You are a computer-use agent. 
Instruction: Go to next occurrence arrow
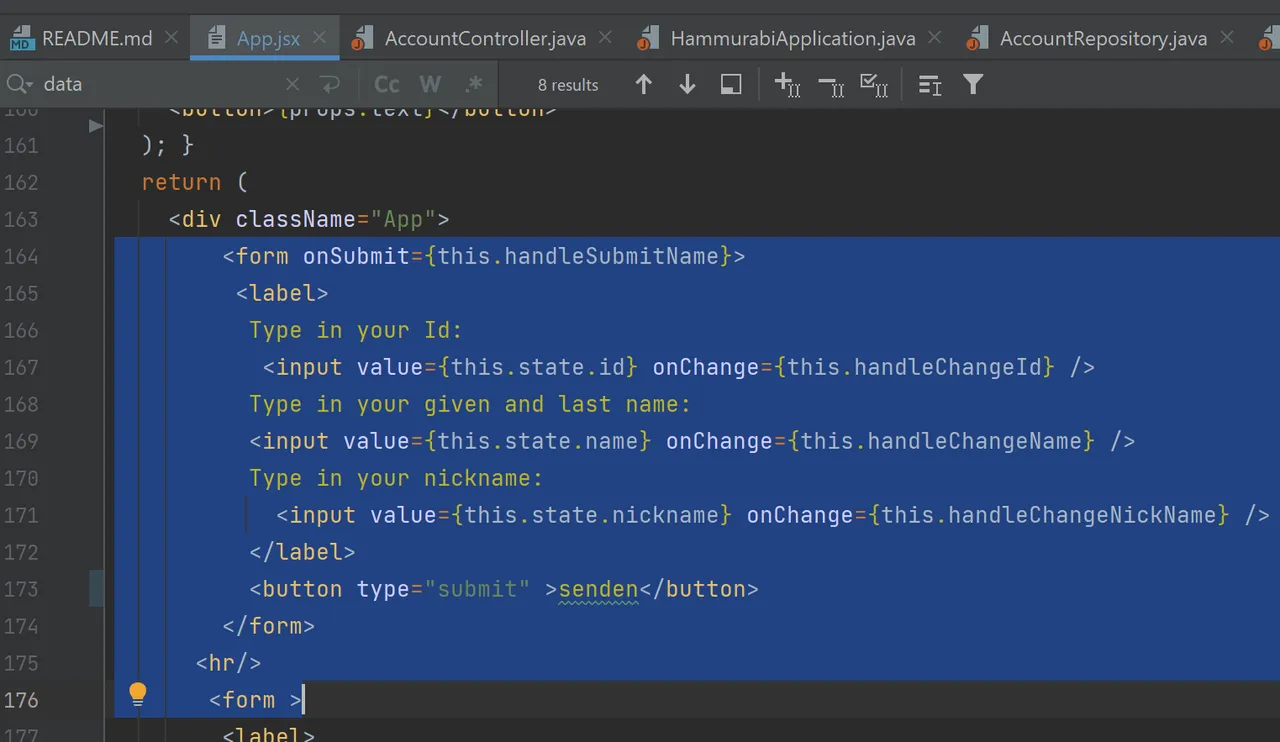[687, 85]
